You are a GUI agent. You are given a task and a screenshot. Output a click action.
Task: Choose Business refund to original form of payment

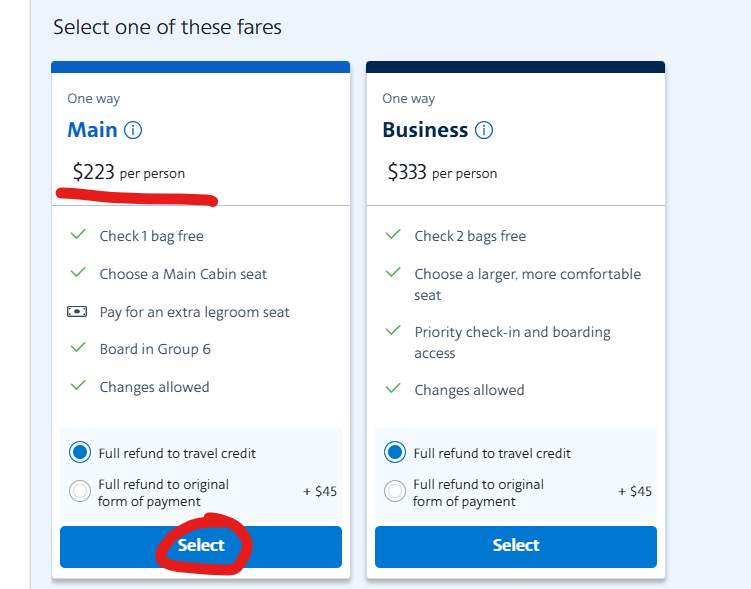(x=395, y=491)
